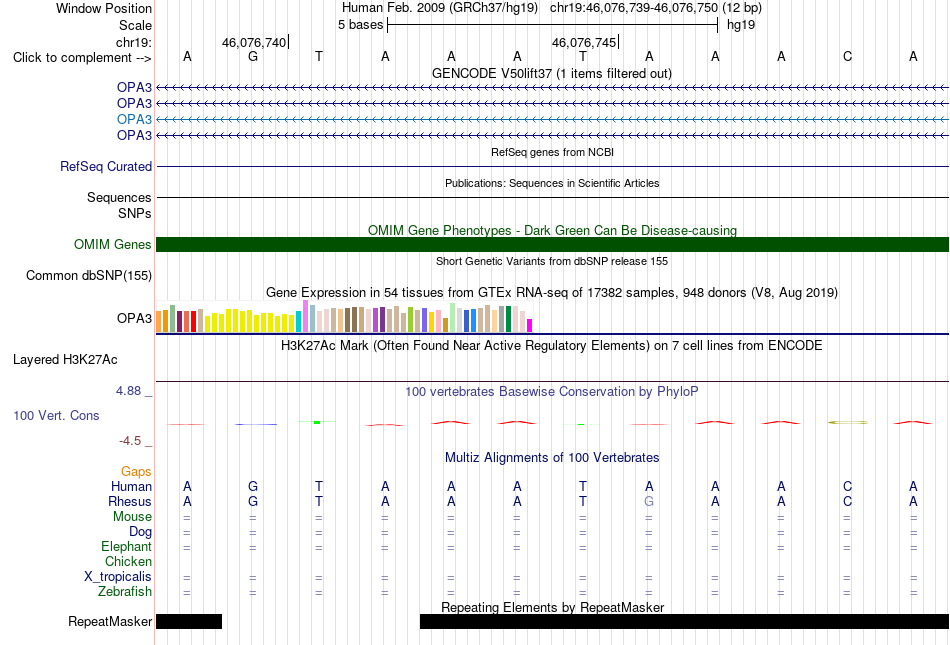Image resolution: width=950 pixels, height=645 pixels.
Task: Click the 'RefSeq Curated' track label
Action: click(x=106, y=167)
